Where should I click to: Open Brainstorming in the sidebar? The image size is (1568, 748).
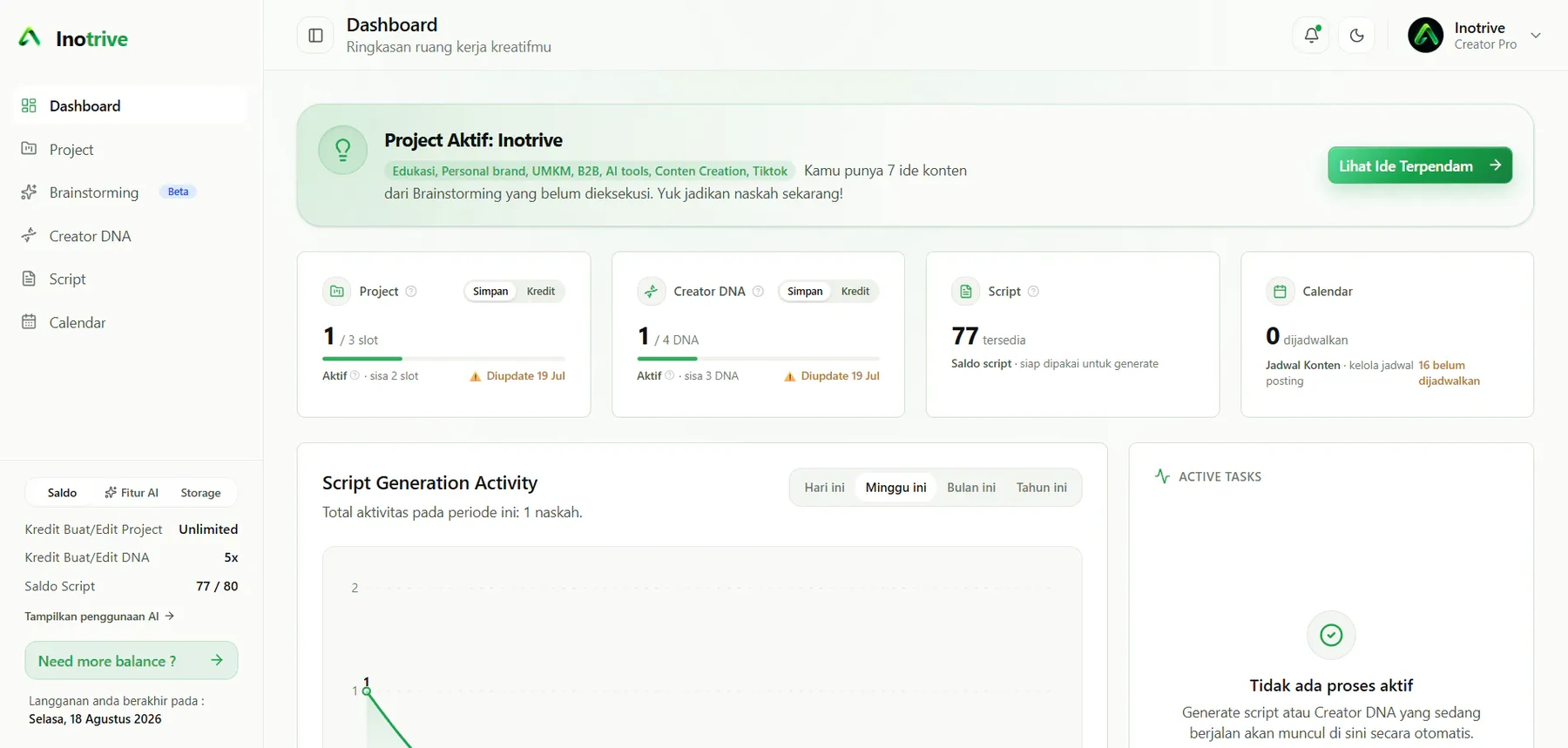point(131,192)
